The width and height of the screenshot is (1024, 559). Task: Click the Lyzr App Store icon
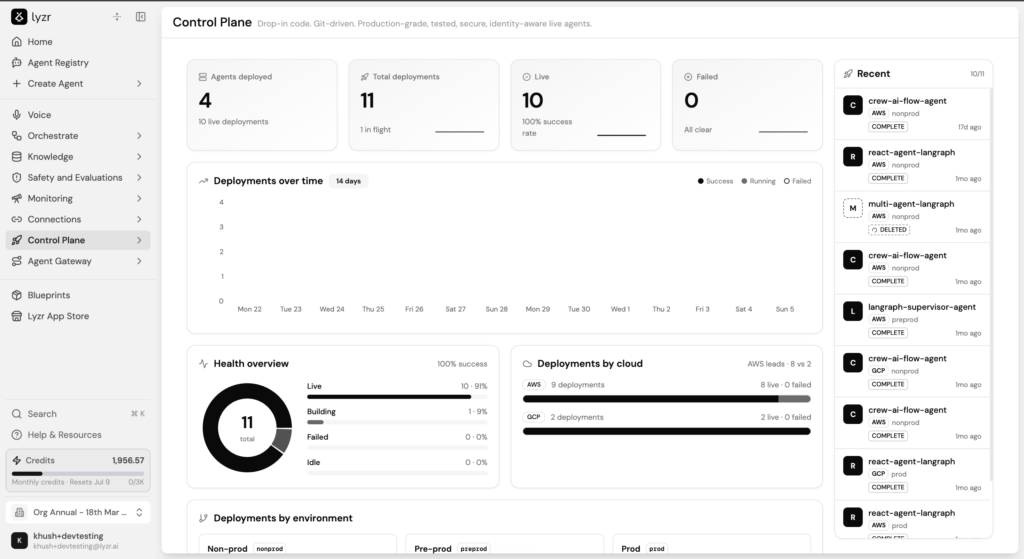click(x=17, y=316)
